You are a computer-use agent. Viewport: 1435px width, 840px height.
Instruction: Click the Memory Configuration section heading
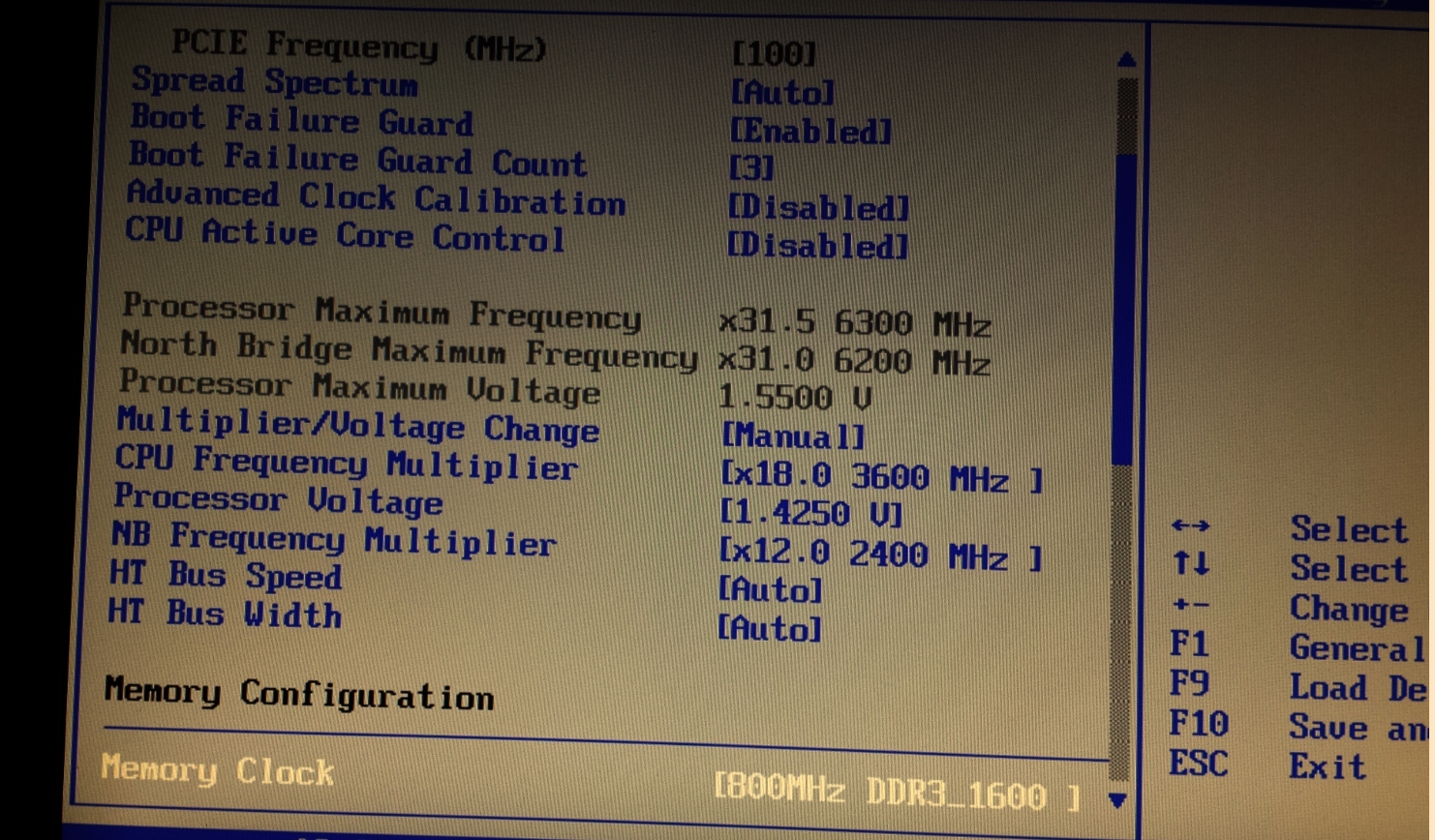pos(299,694)
